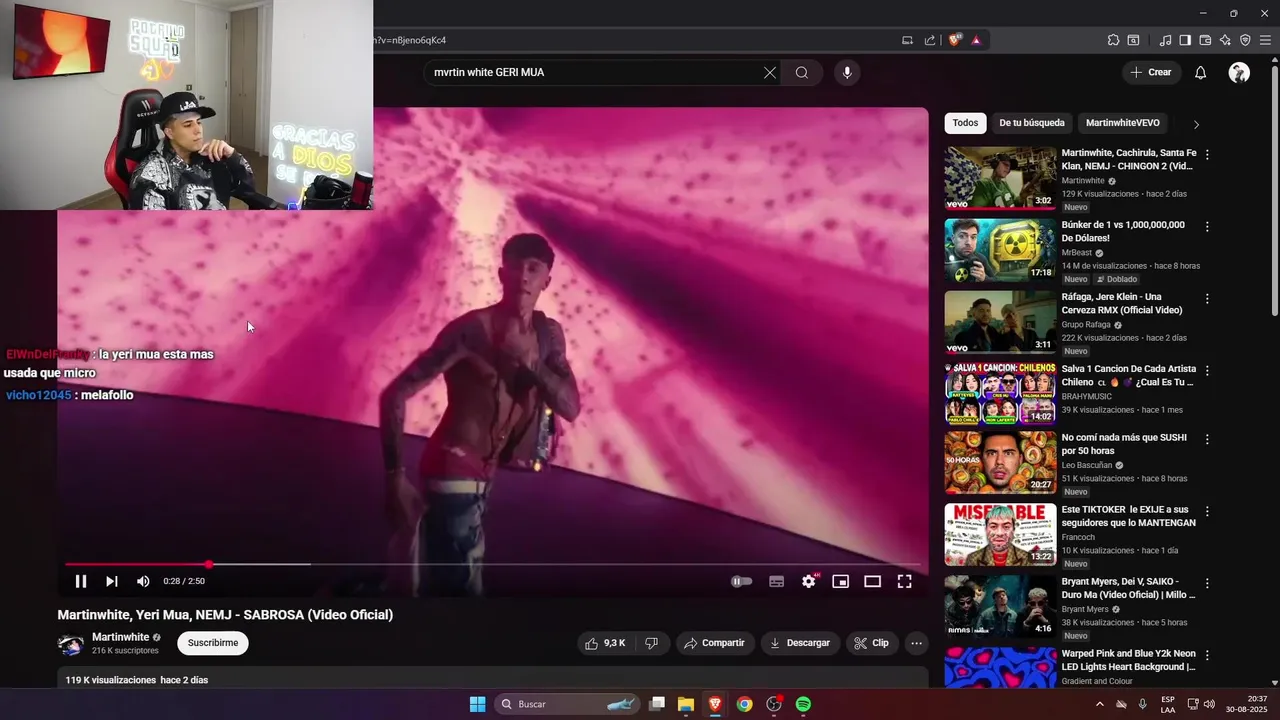Click the share page icon in address bar

pos(930,40)
